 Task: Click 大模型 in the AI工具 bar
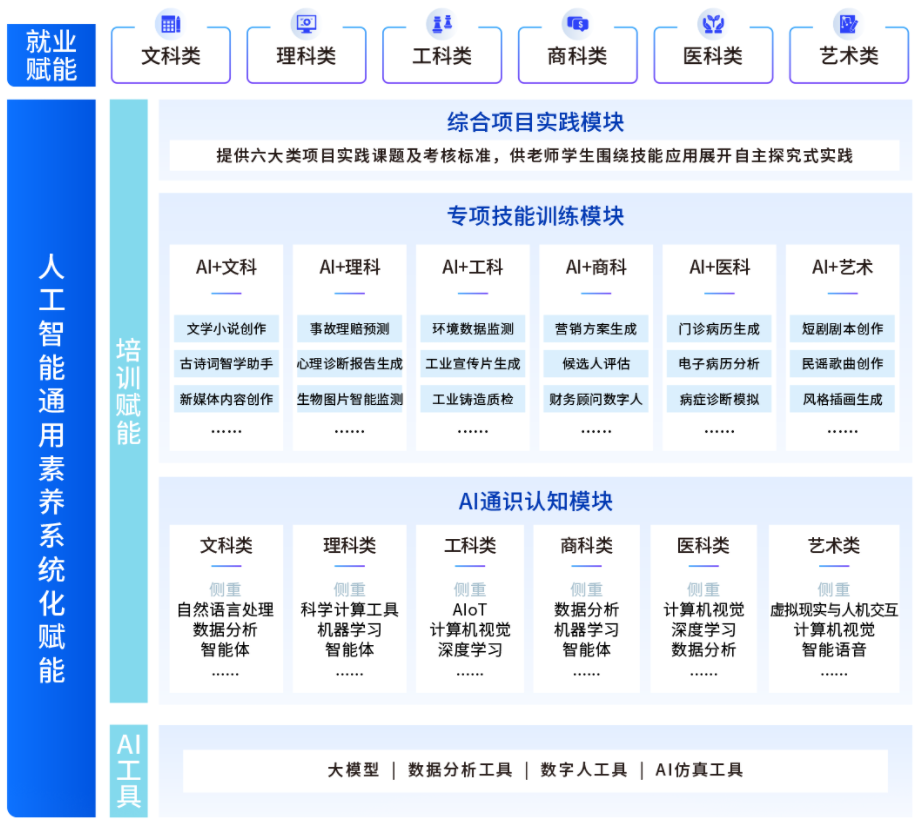(x=353, y=770)
